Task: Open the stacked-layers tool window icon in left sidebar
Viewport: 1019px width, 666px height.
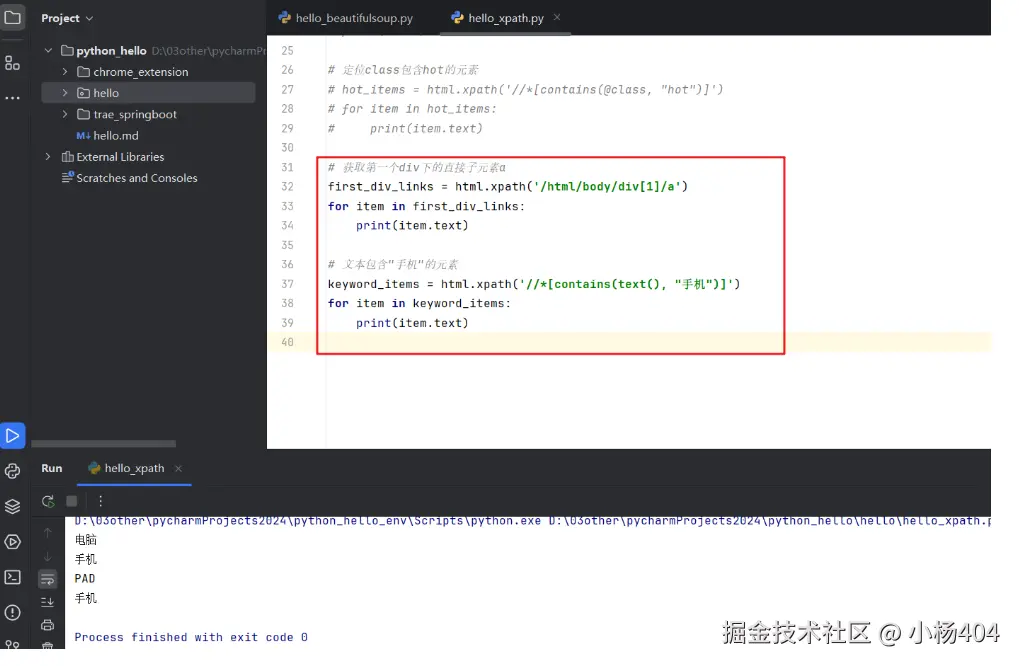Action: (x=12, y=506)
